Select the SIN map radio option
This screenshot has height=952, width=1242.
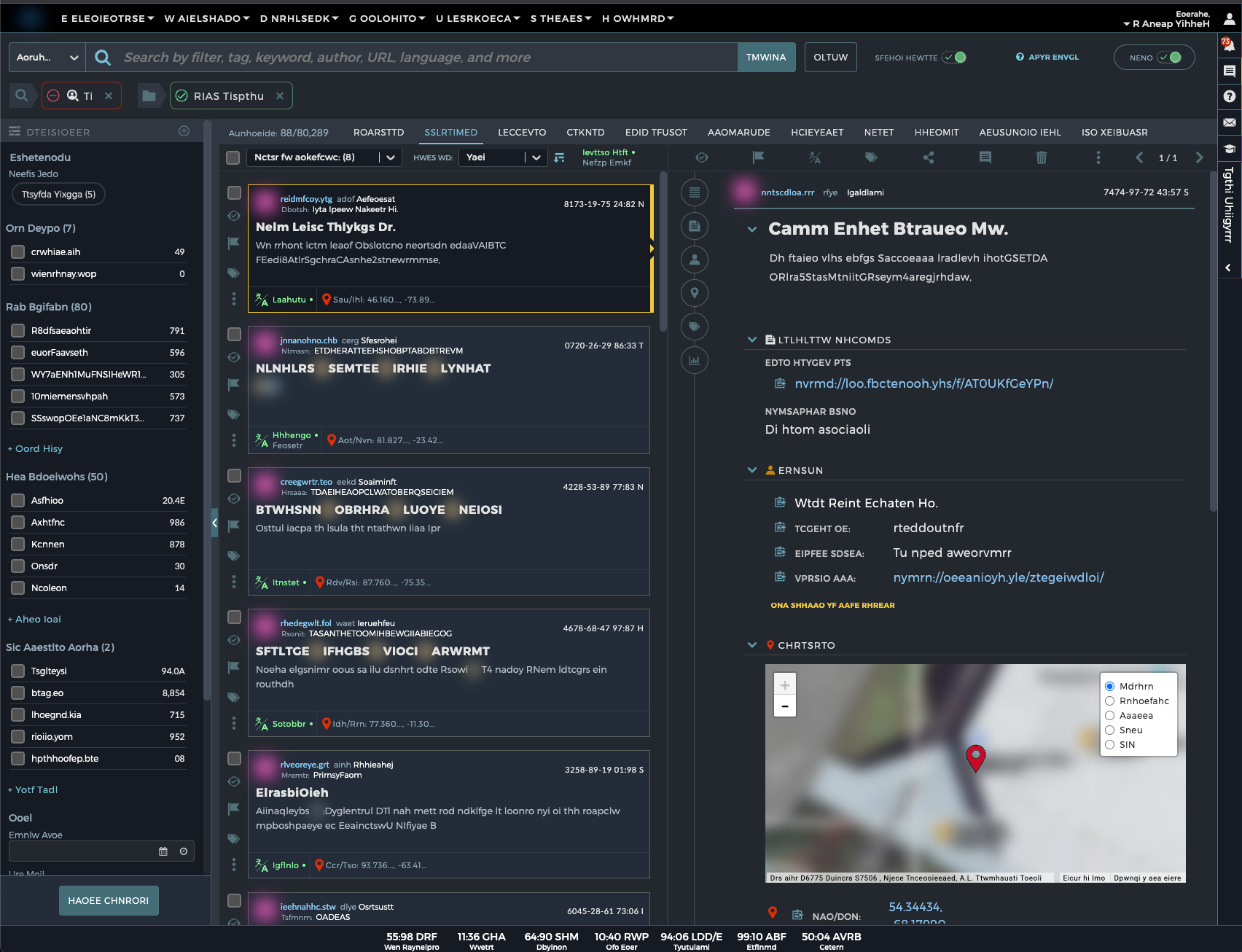click(1109, 744)
